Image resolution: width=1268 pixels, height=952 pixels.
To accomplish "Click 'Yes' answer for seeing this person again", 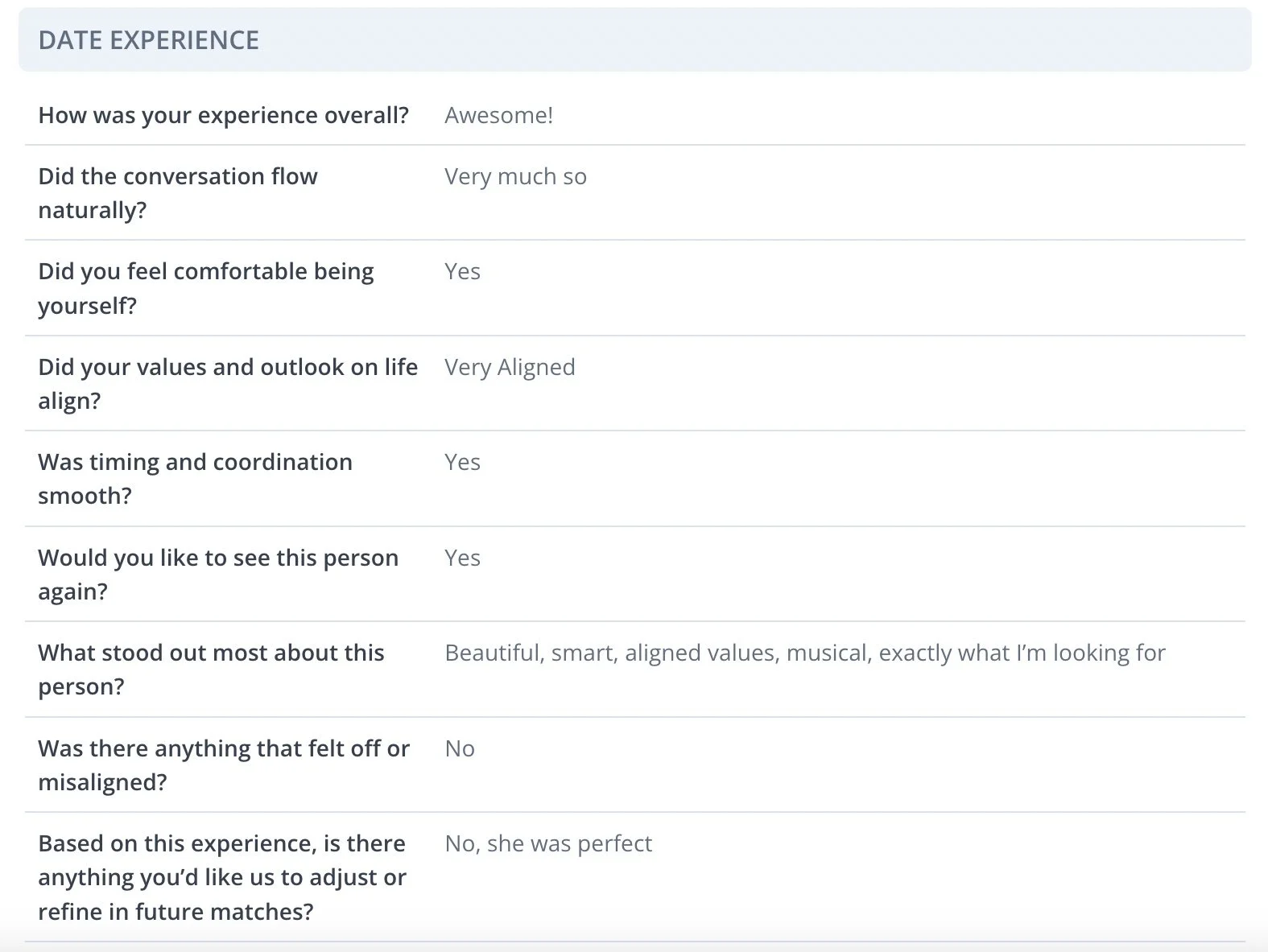I will coord(462,558).
